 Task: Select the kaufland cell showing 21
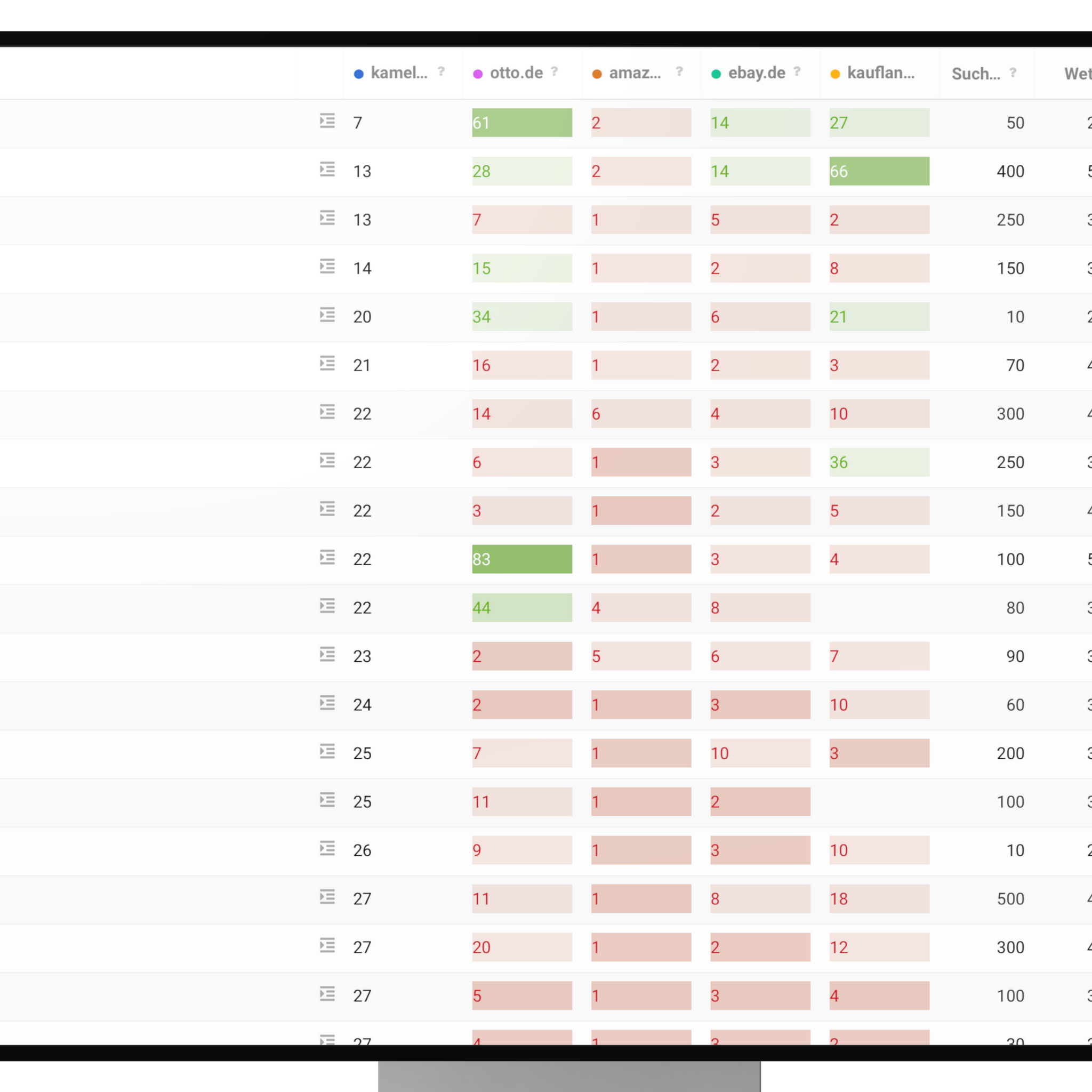click(x=879, y=317)
